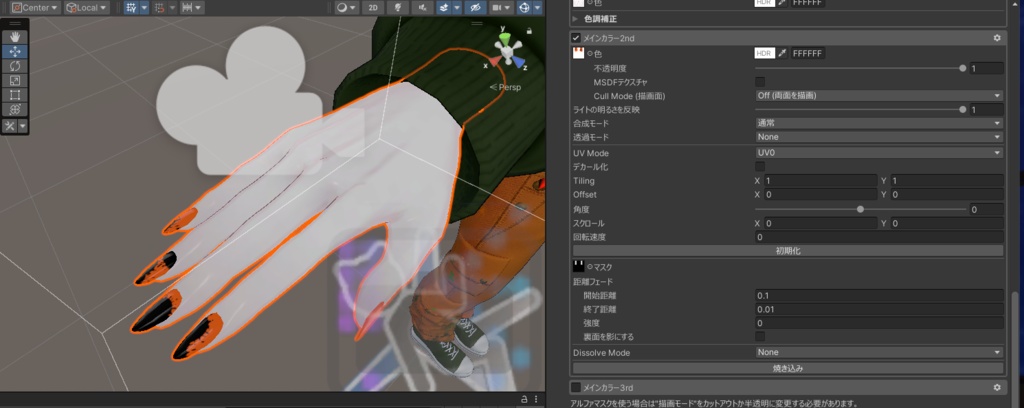Viewport: 1024px width, 408px height.
Task: Click the scene camera settings icon
Action: pos(497,8)
